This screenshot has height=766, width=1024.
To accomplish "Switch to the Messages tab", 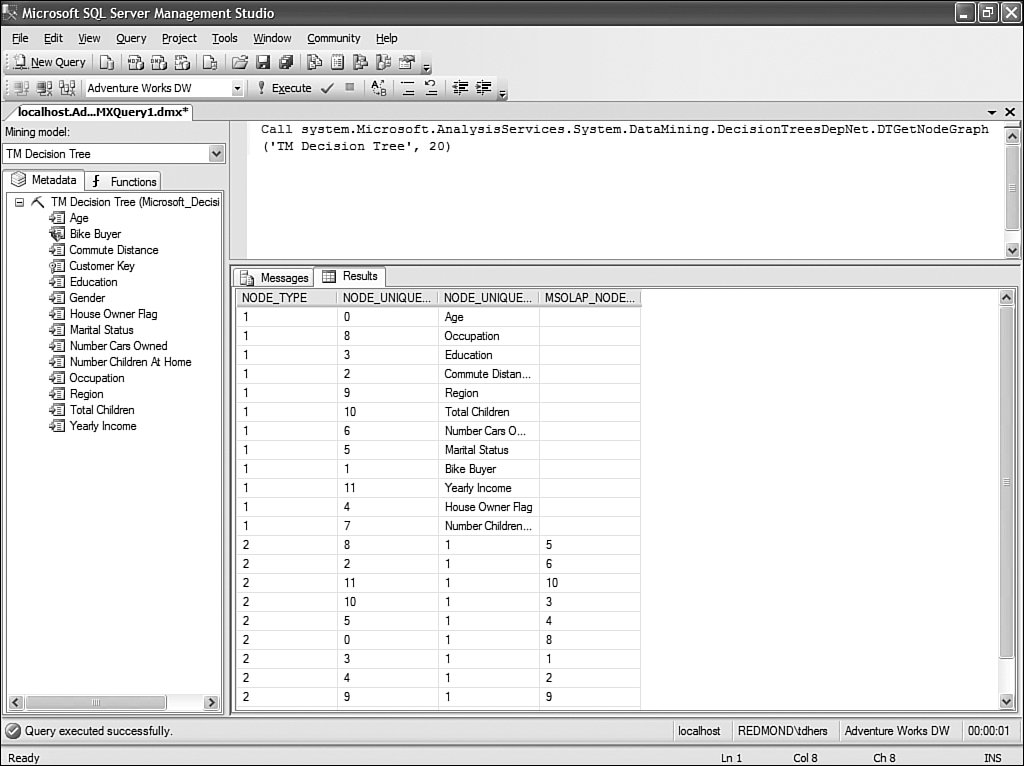I will click(274, 277).
